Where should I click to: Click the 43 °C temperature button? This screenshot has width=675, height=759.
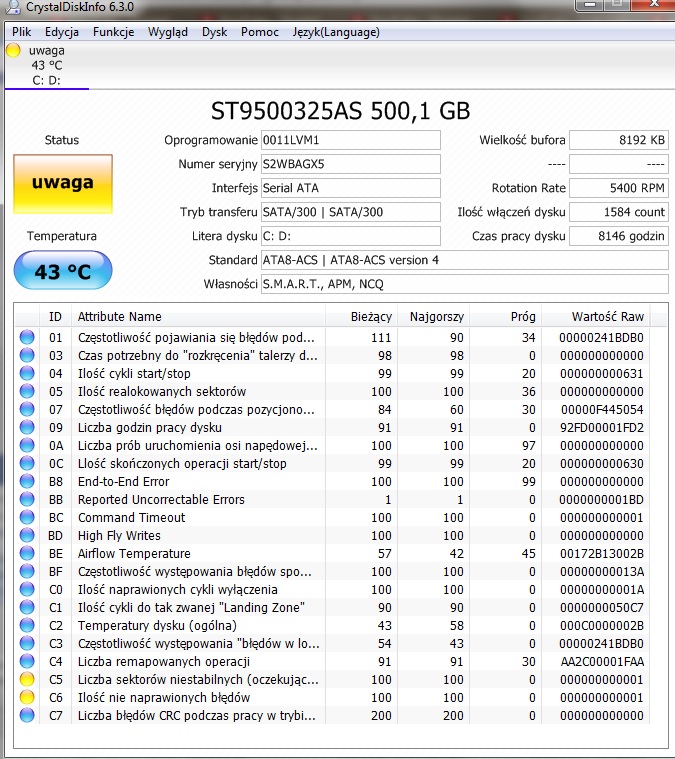[63, 271]
